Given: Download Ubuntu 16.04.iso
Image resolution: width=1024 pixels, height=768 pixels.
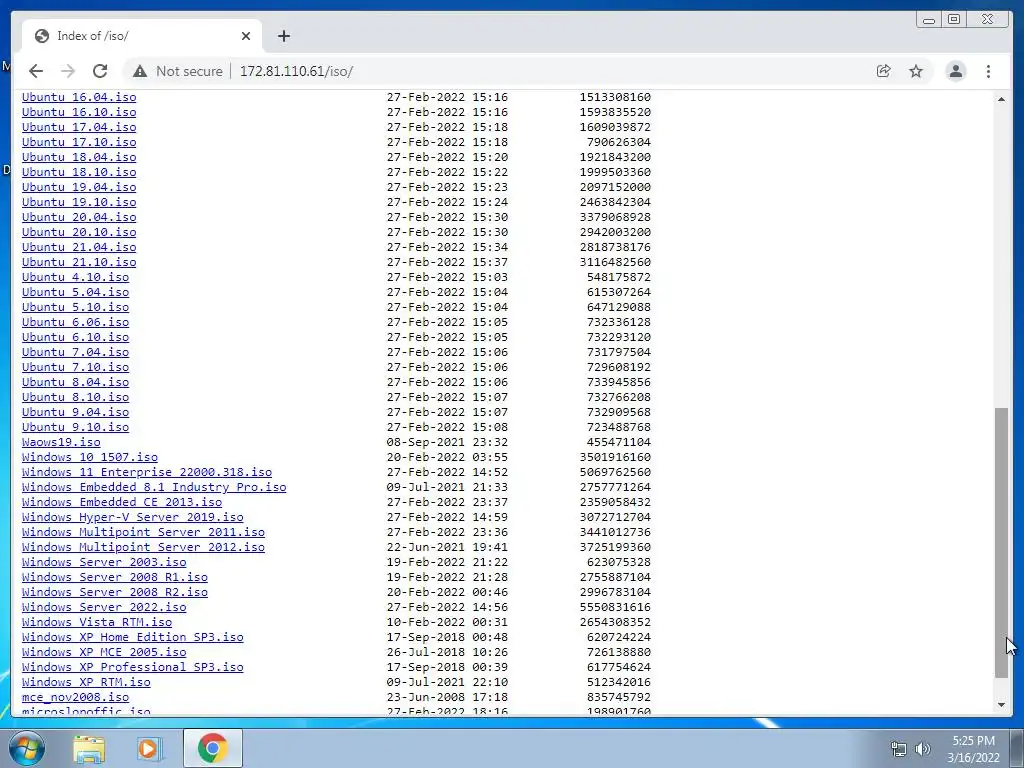Looking at the screenshot, I should pyautogui.click(x=79, y=97).
